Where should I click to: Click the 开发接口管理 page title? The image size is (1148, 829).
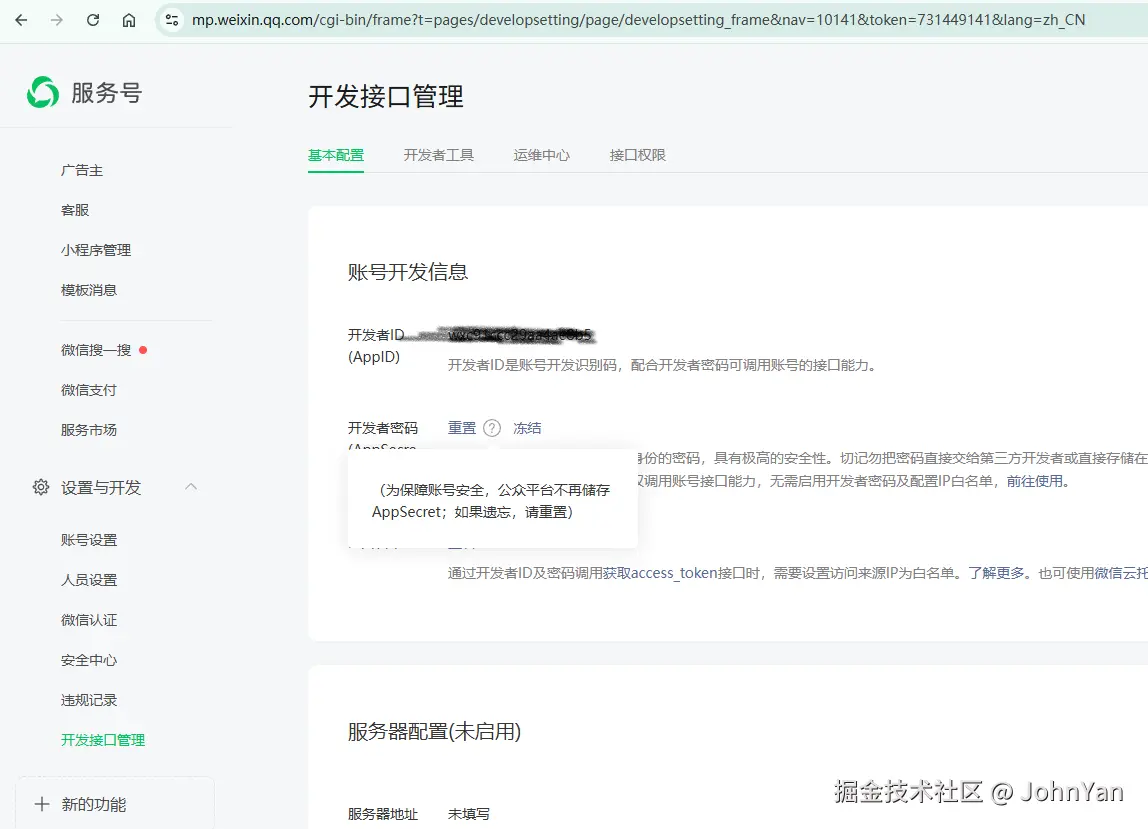point(386,97)
